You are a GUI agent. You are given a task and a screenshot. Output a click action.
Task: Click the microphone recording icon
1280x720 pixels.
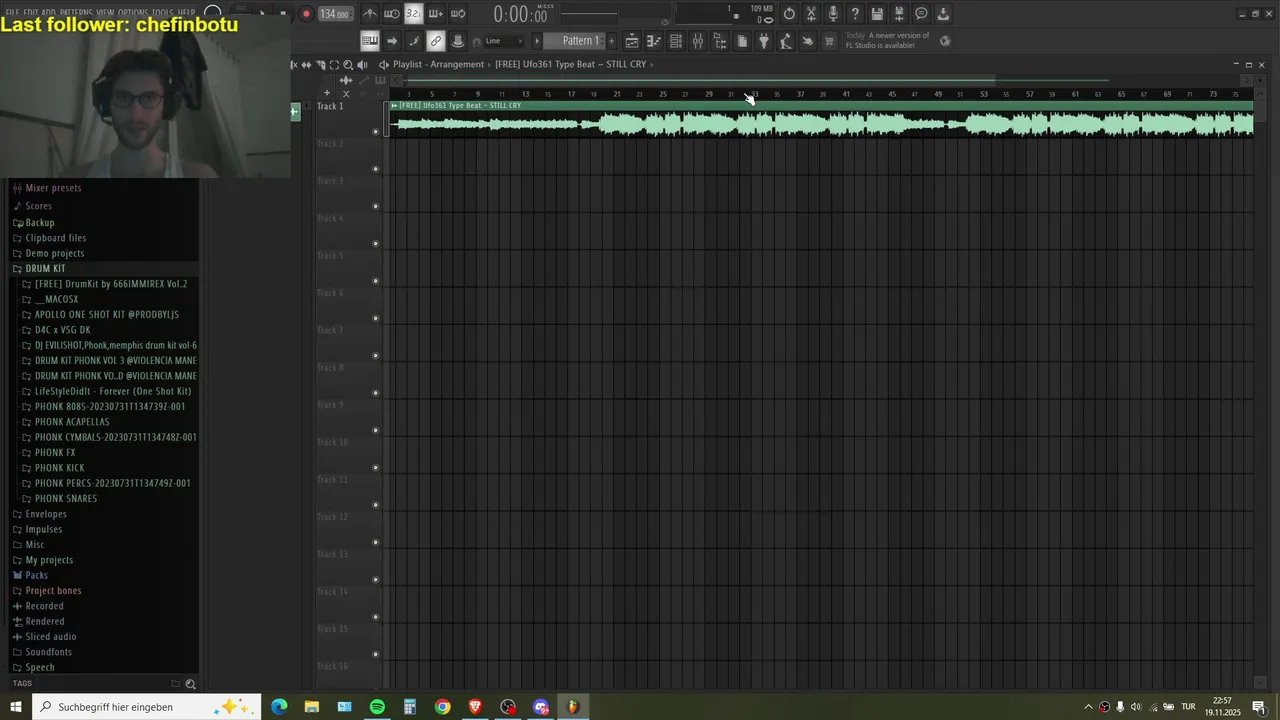[833, 14]
